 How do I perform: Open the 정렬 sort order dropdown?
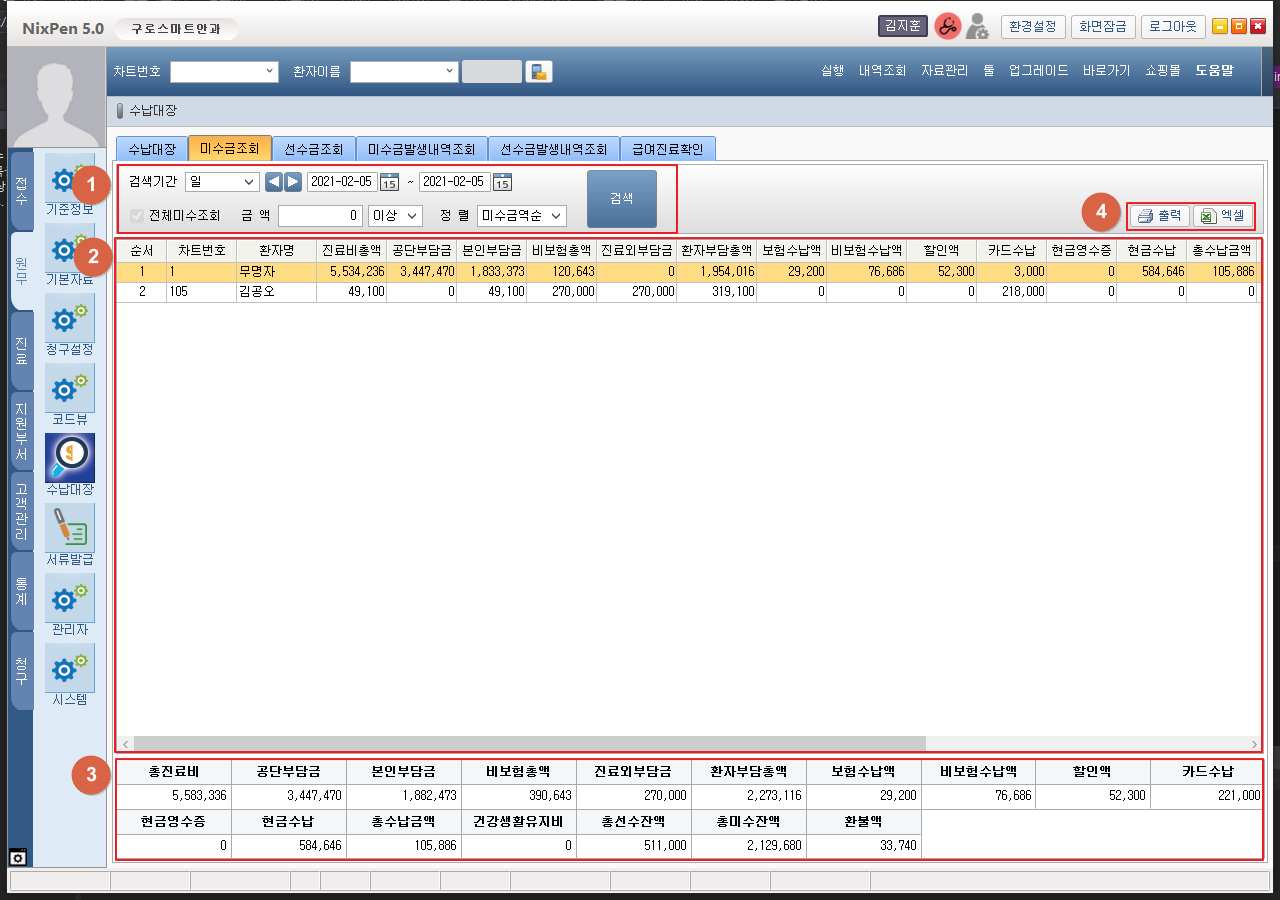tap(522, 216)
